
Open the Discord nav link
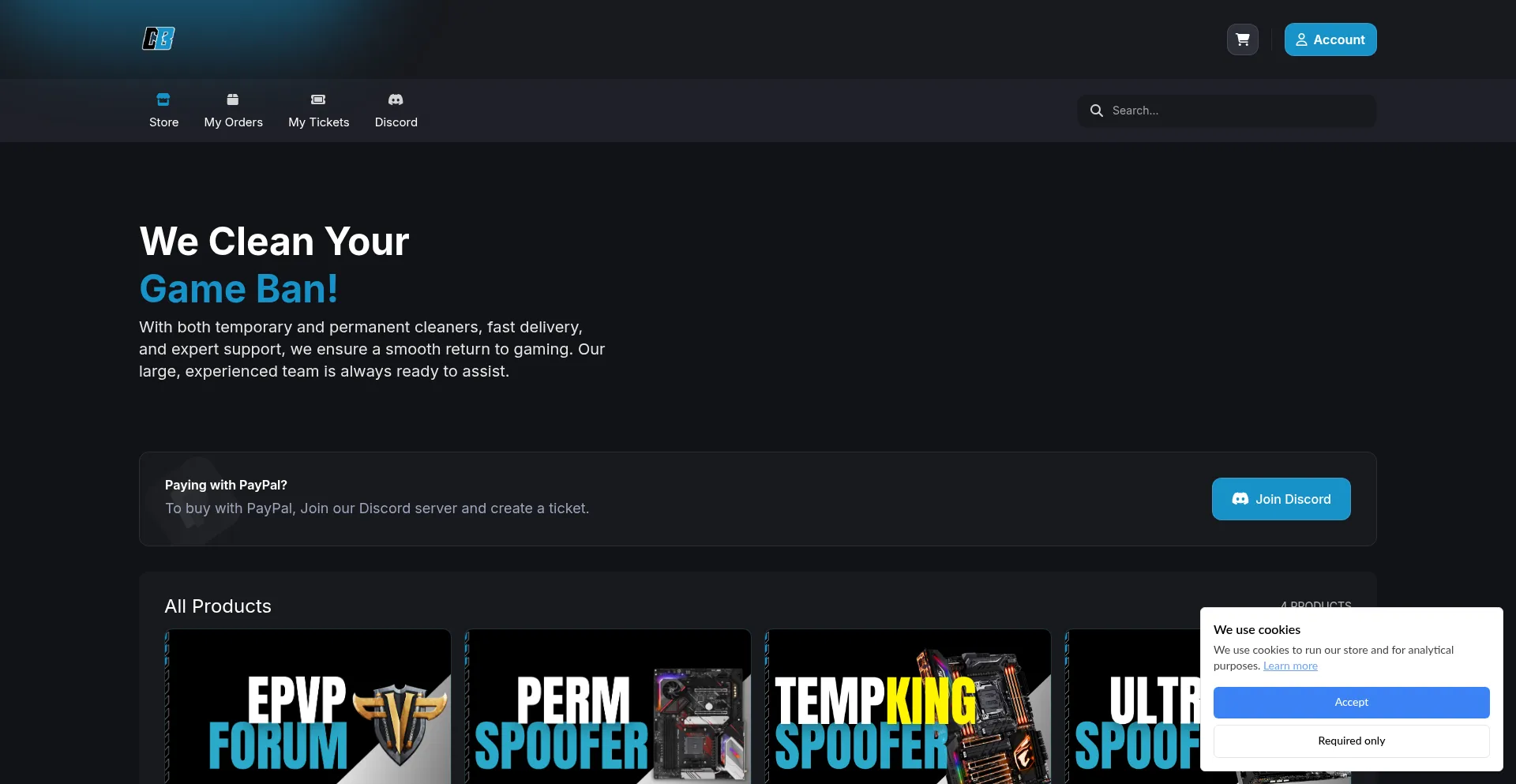click(x=396, y=122)
